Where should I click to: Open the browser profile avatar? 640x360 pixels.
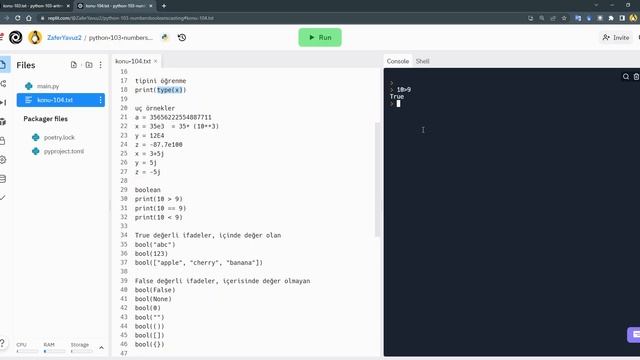point(633,18)
